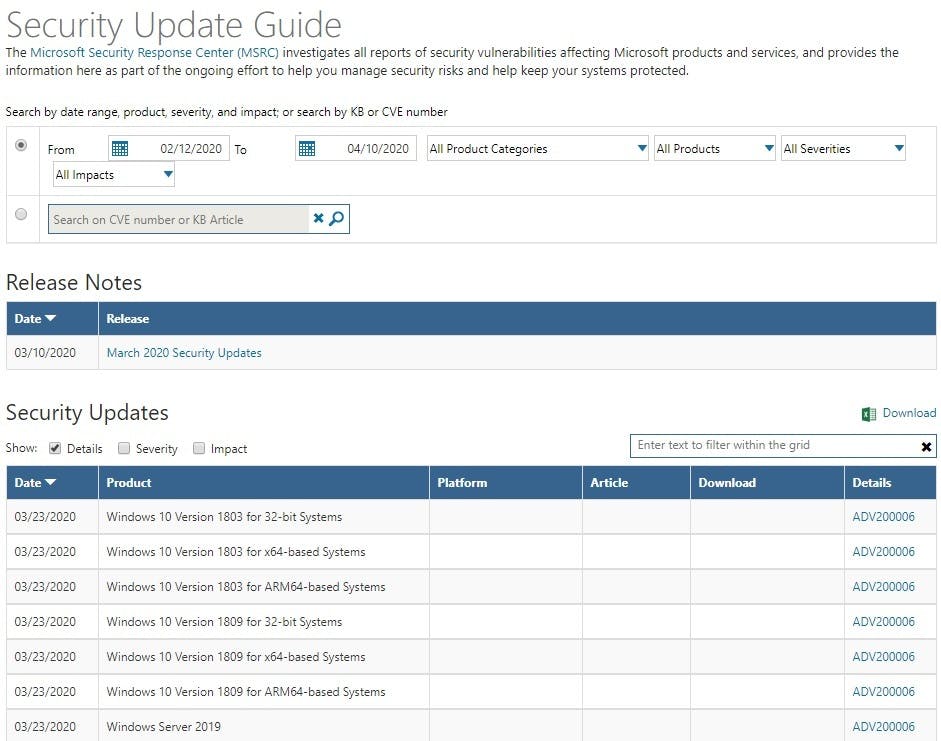Screen dimensions: 941x741
Task: Click the Security Update Guide page title
Action: (x=174, y=25)
